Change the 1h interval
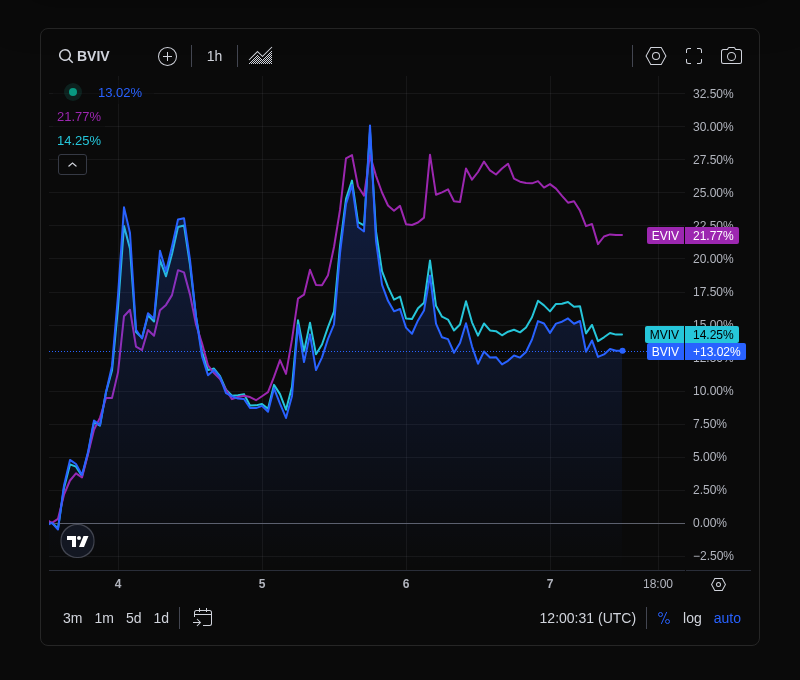Screen dimensions: 800x680 click(x=214, y=56)
